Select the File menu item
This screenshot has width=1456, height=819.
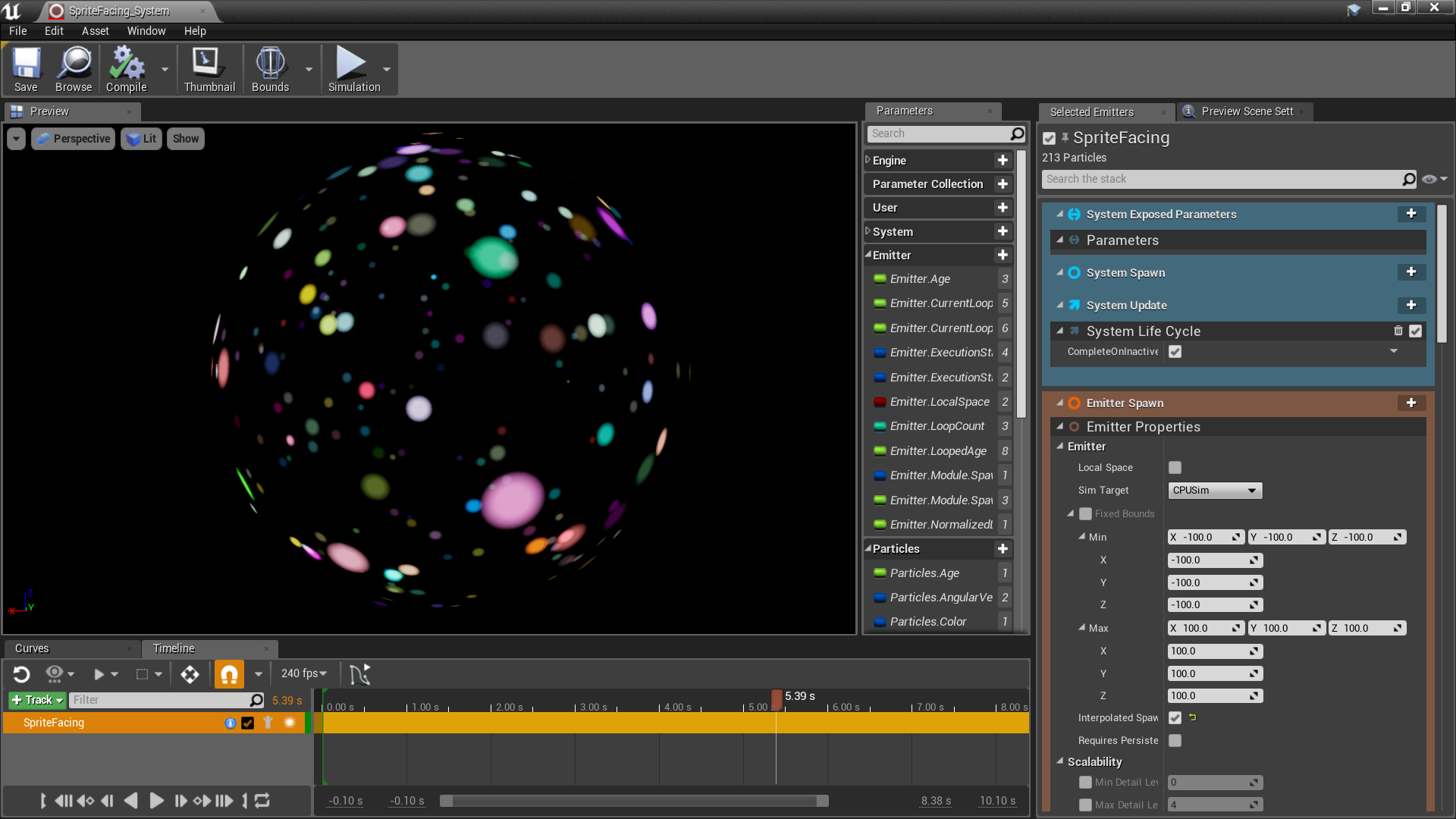coord(17,31)
